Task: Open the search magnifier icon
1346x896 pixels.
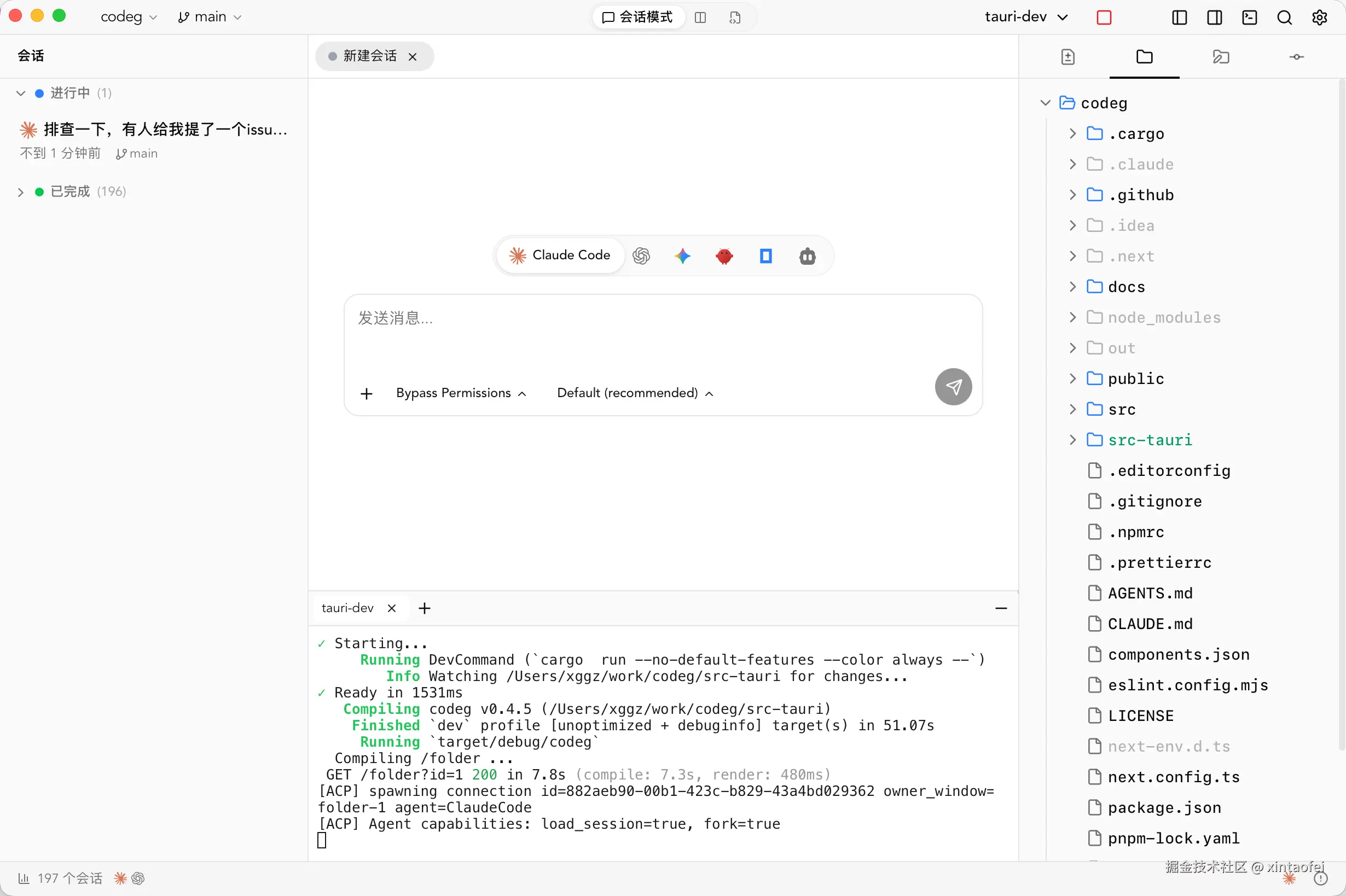Action: click(x=1284, y=18)
